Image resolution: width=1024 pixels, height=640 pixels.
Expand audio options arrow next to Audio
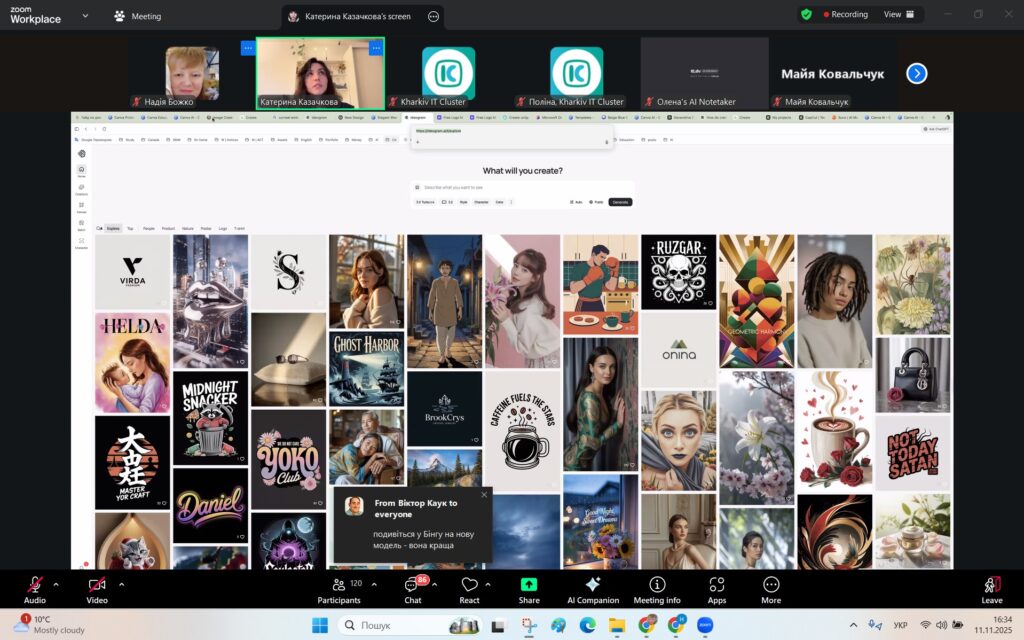(56, 584)
